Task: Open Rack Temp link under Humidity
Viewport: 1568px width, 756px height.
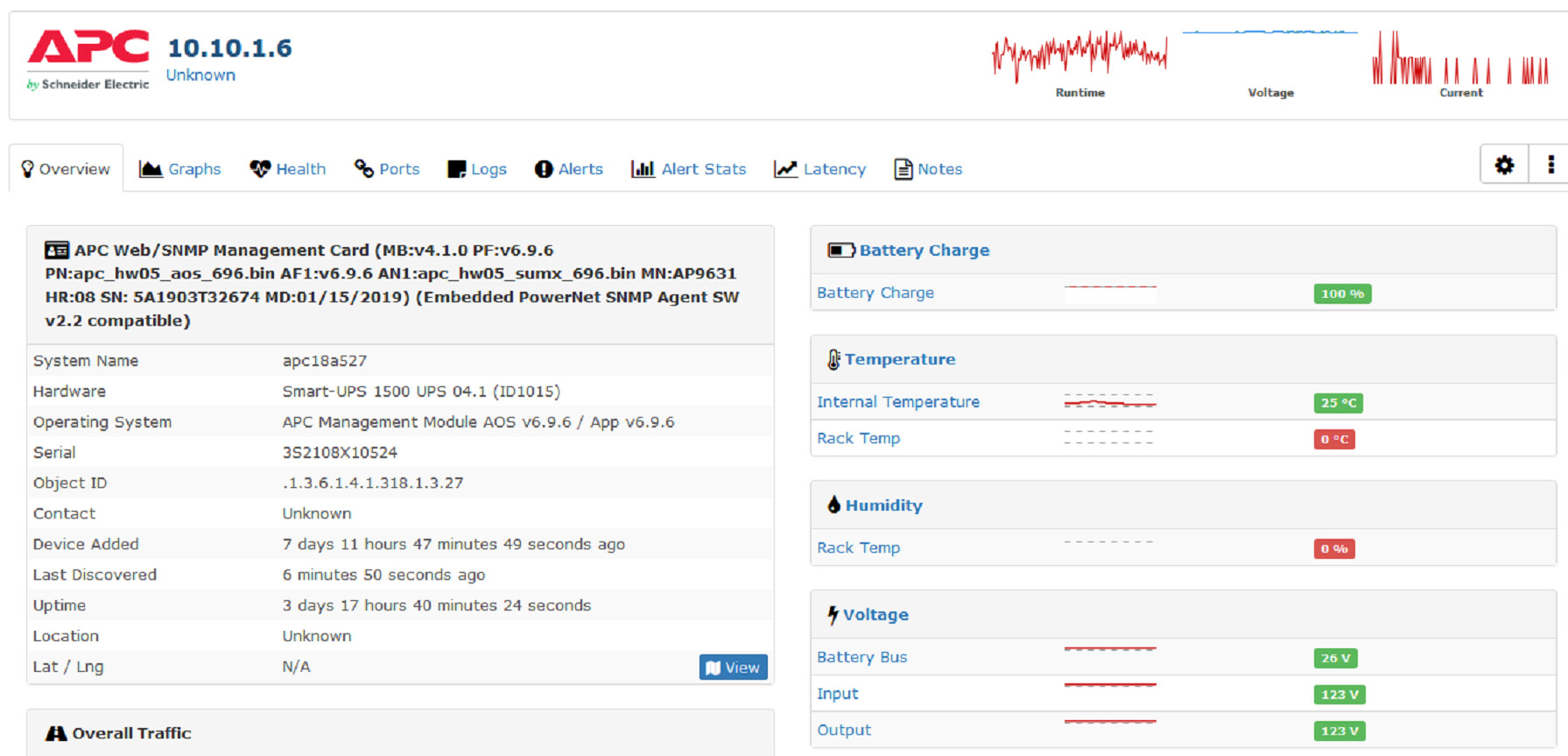Action: (858, 548)
